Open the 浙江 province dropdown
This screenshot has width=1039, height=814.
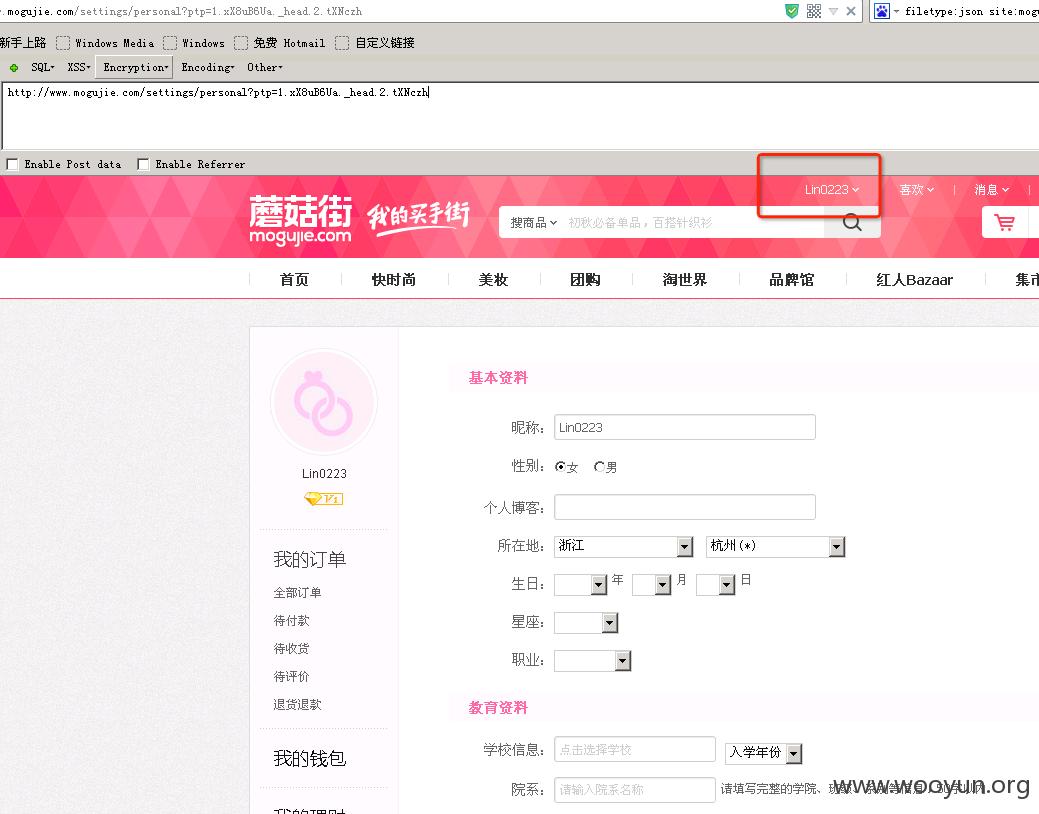623,546
